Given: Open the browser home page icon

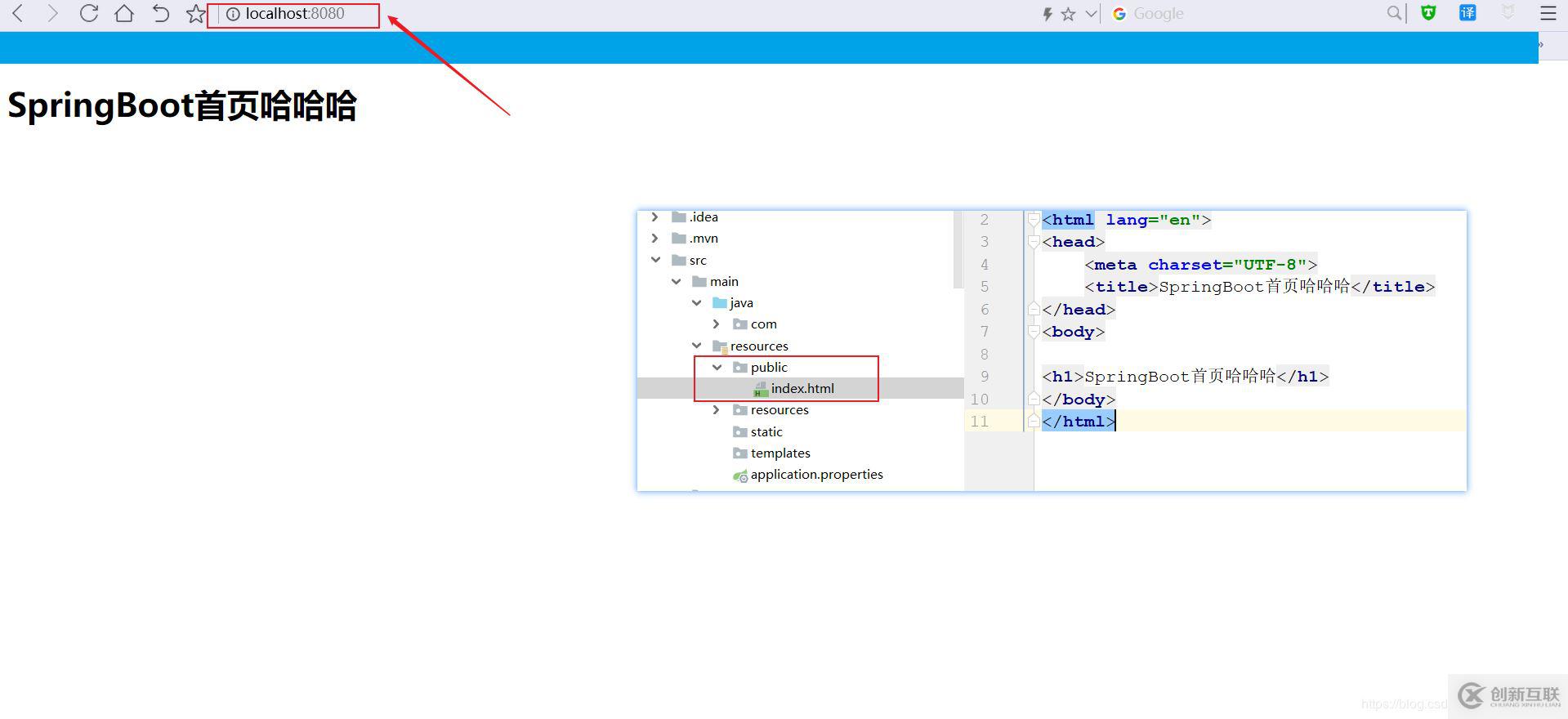Looking at the screenshot, I should [124, 13].
